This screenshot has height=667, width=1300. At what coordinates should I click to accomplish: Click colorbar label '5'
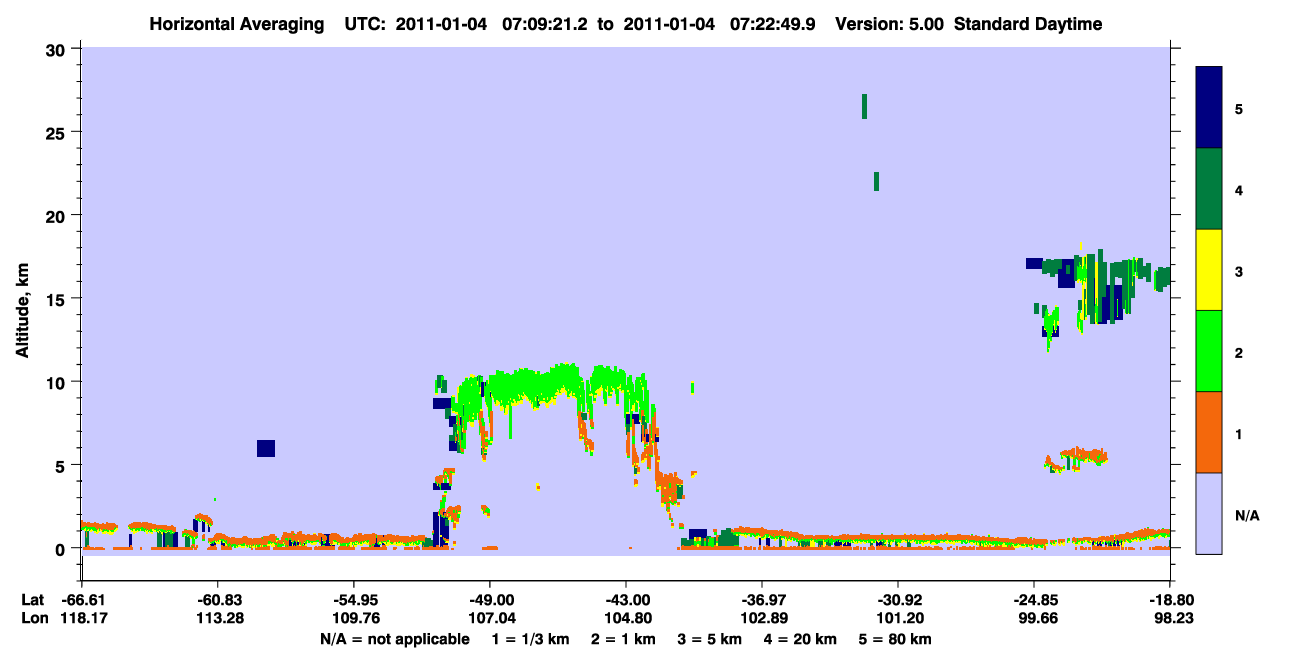click(1240, 108)
